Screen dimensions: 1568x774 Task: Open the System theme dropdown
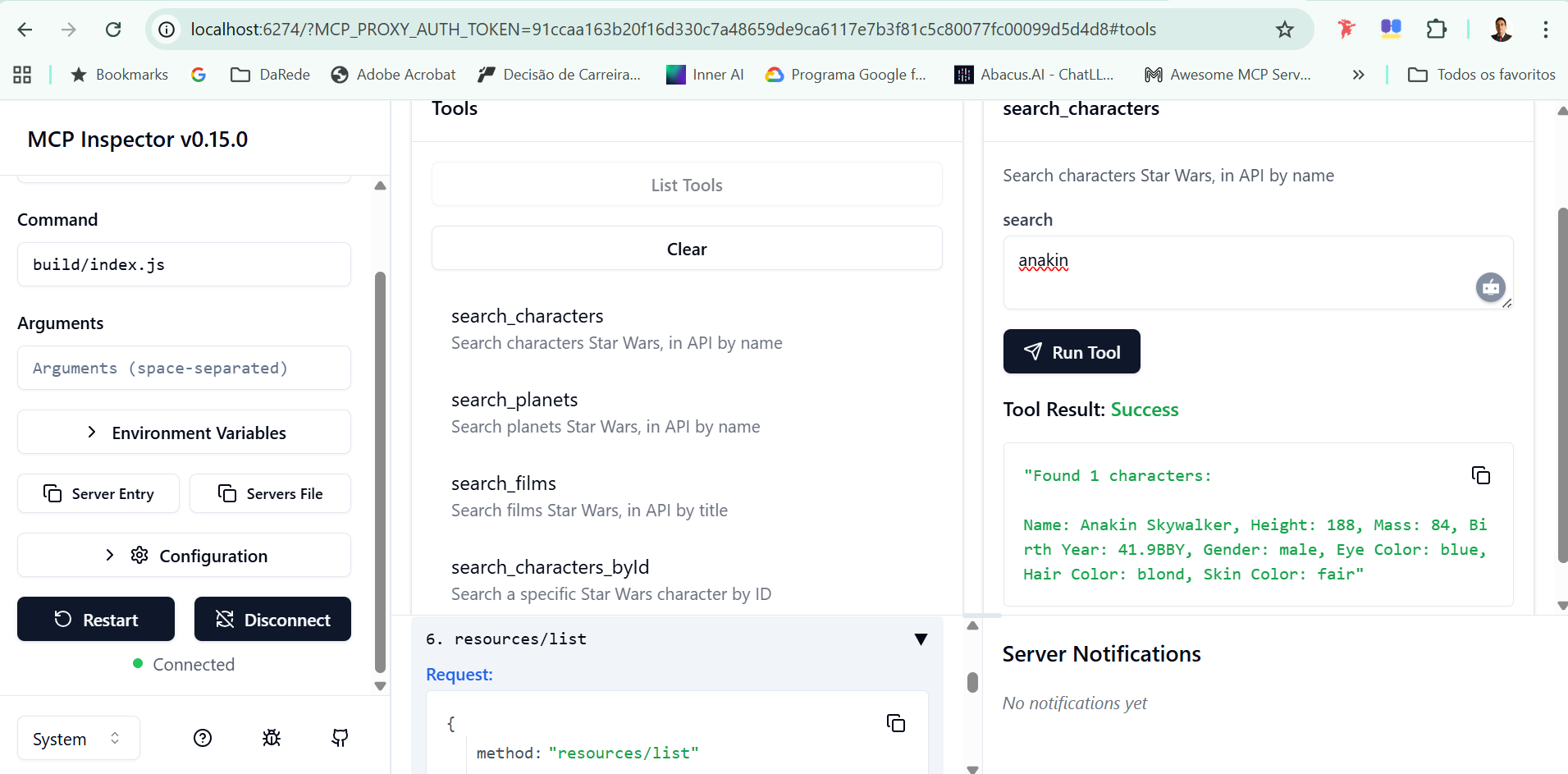pyautogui.click(x=79, y=739)
